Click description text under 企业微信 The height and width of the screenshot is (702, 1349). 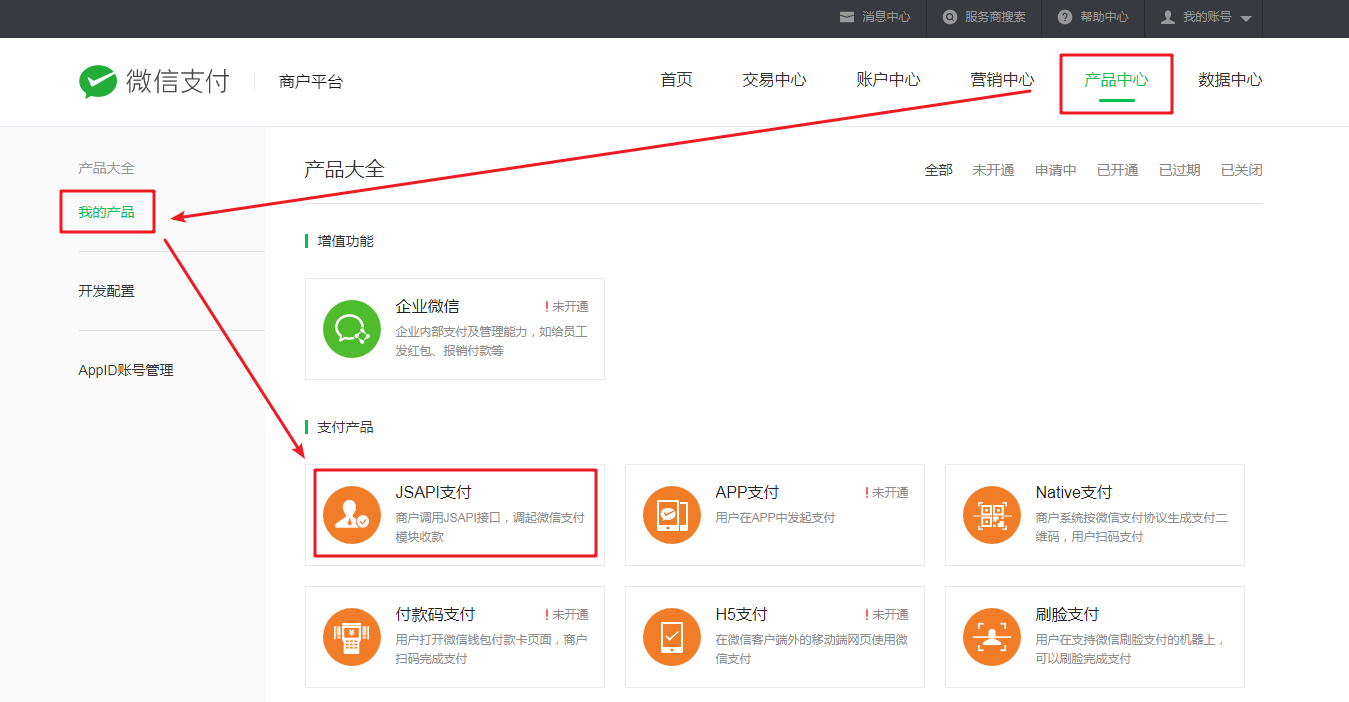coord(491,341)
